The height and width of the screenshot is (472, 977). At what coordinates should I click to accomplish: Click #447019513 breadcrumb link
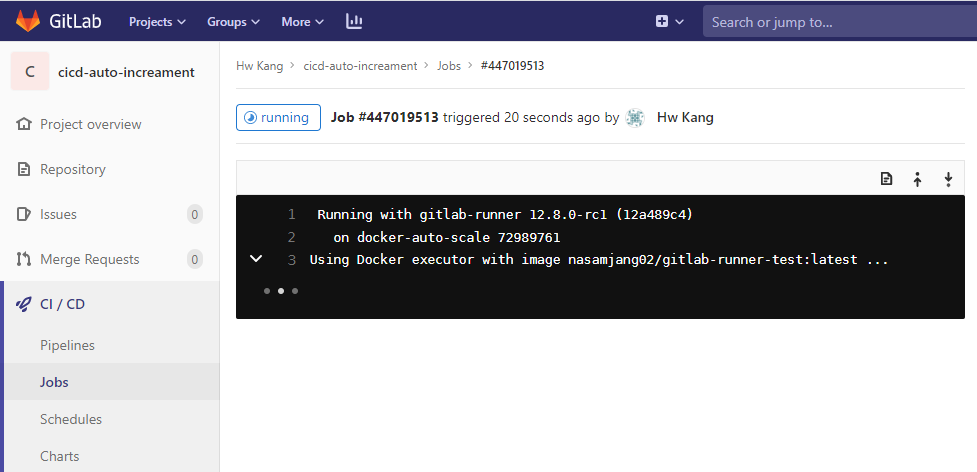(x=512, y=65)
